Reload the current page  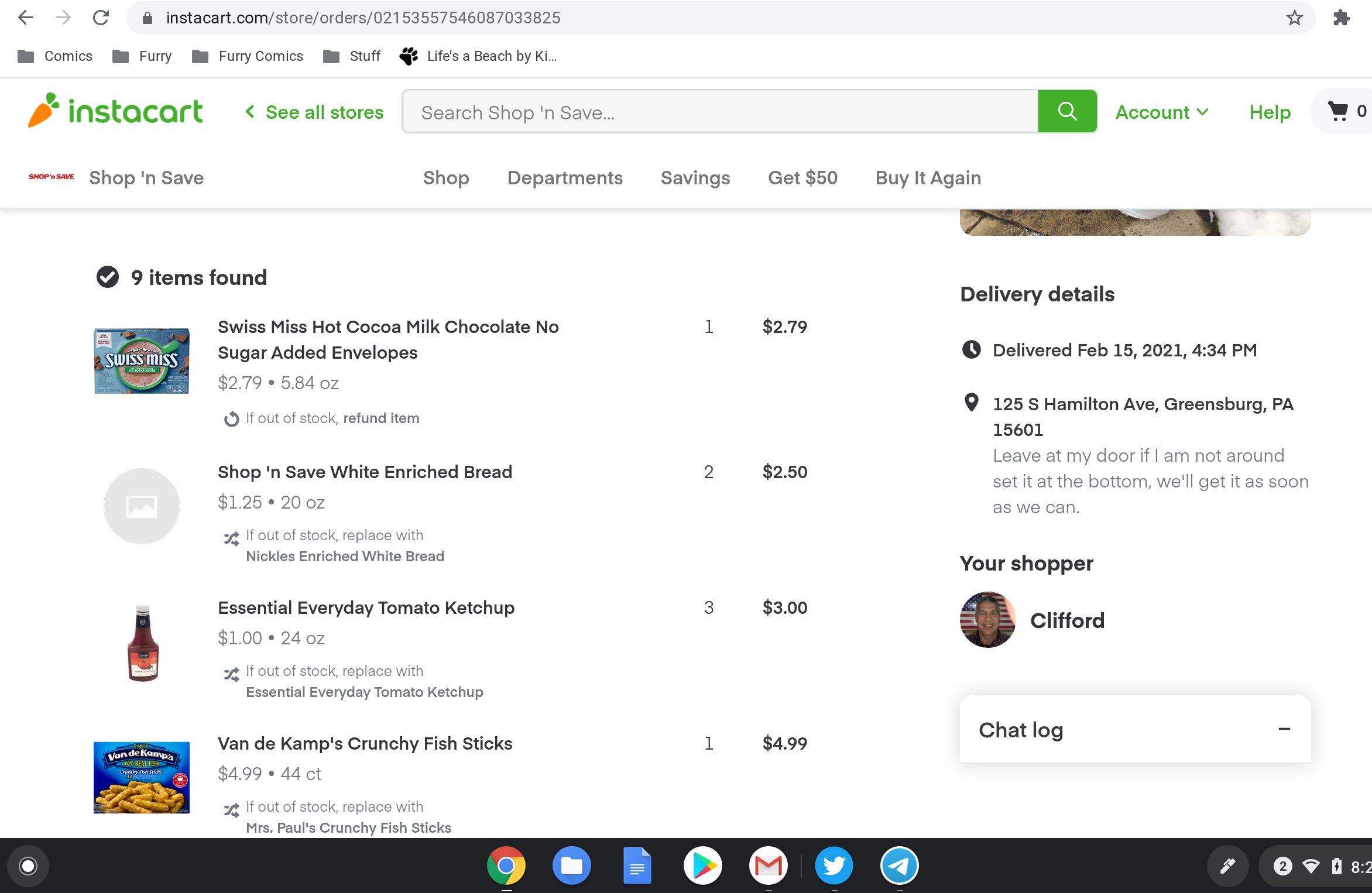point(101,18)
